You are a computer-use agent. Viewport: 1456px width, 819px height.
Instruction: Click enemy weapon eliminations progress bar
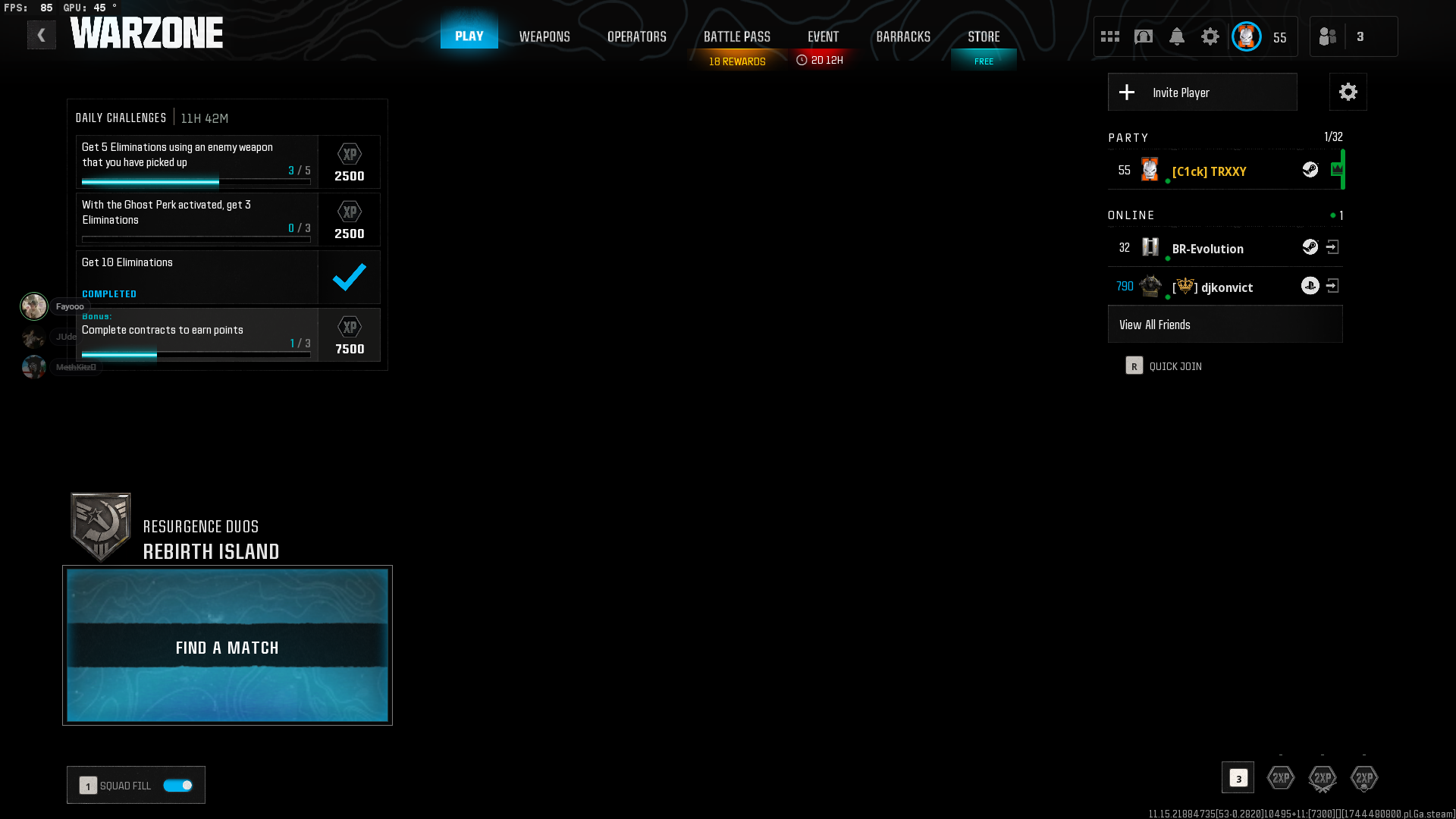[x=196, y=182]
